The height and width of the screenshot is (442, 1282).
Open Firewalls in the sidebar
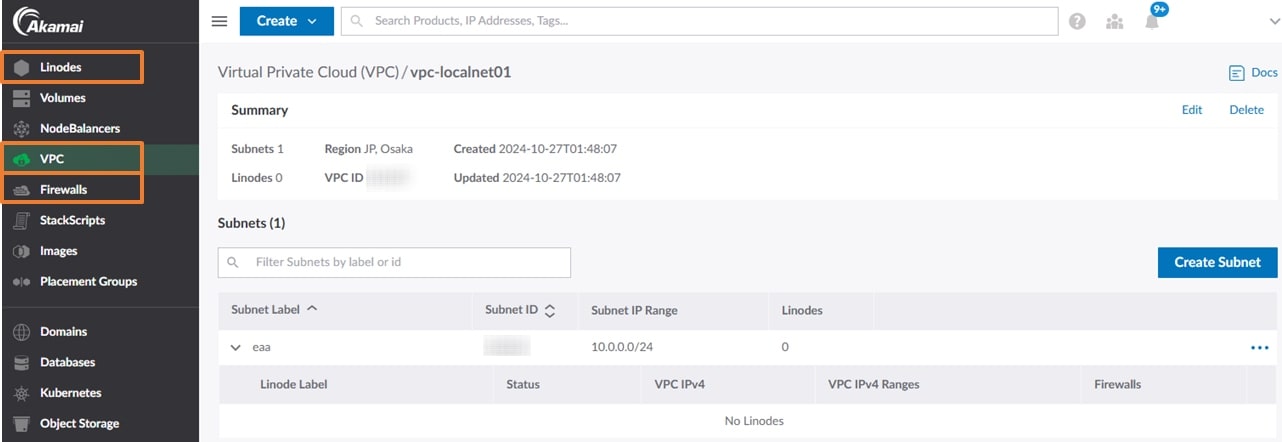pos(63,190)
